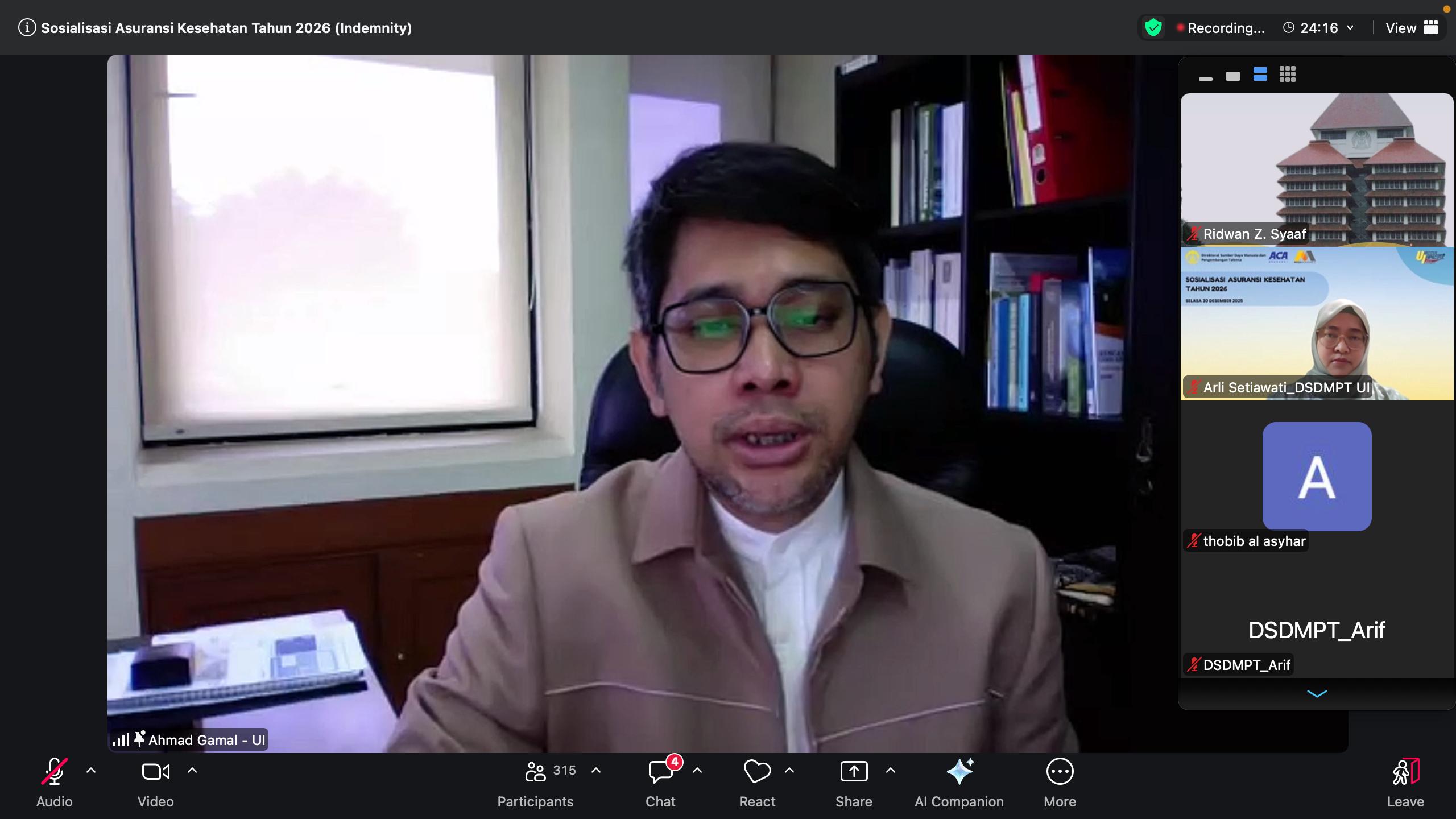Click the React heart icon

point(757,772)
